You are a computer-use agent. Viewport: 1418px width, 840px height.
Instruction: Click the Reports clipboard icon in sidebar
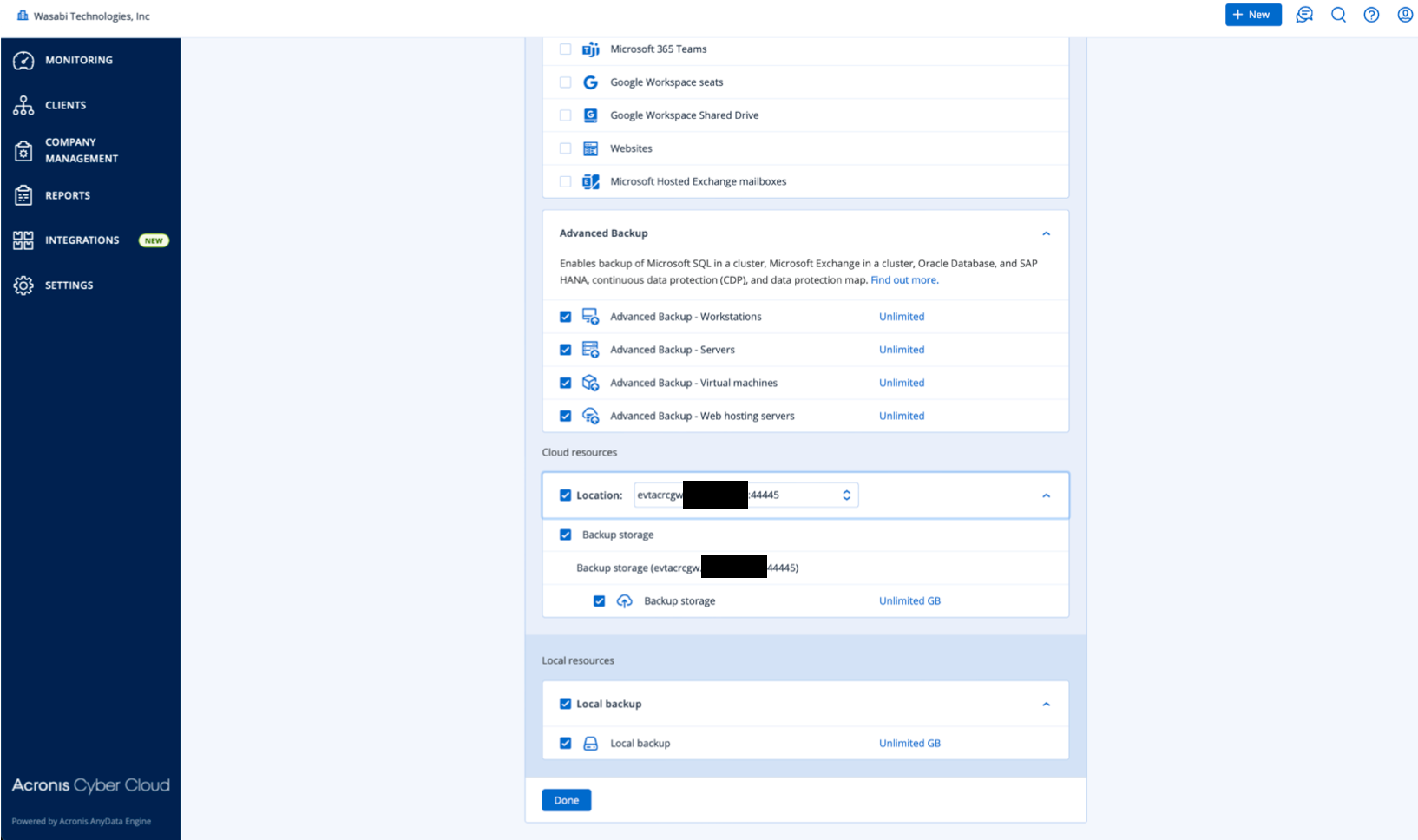pyautogui.click(x=23, y=196)
